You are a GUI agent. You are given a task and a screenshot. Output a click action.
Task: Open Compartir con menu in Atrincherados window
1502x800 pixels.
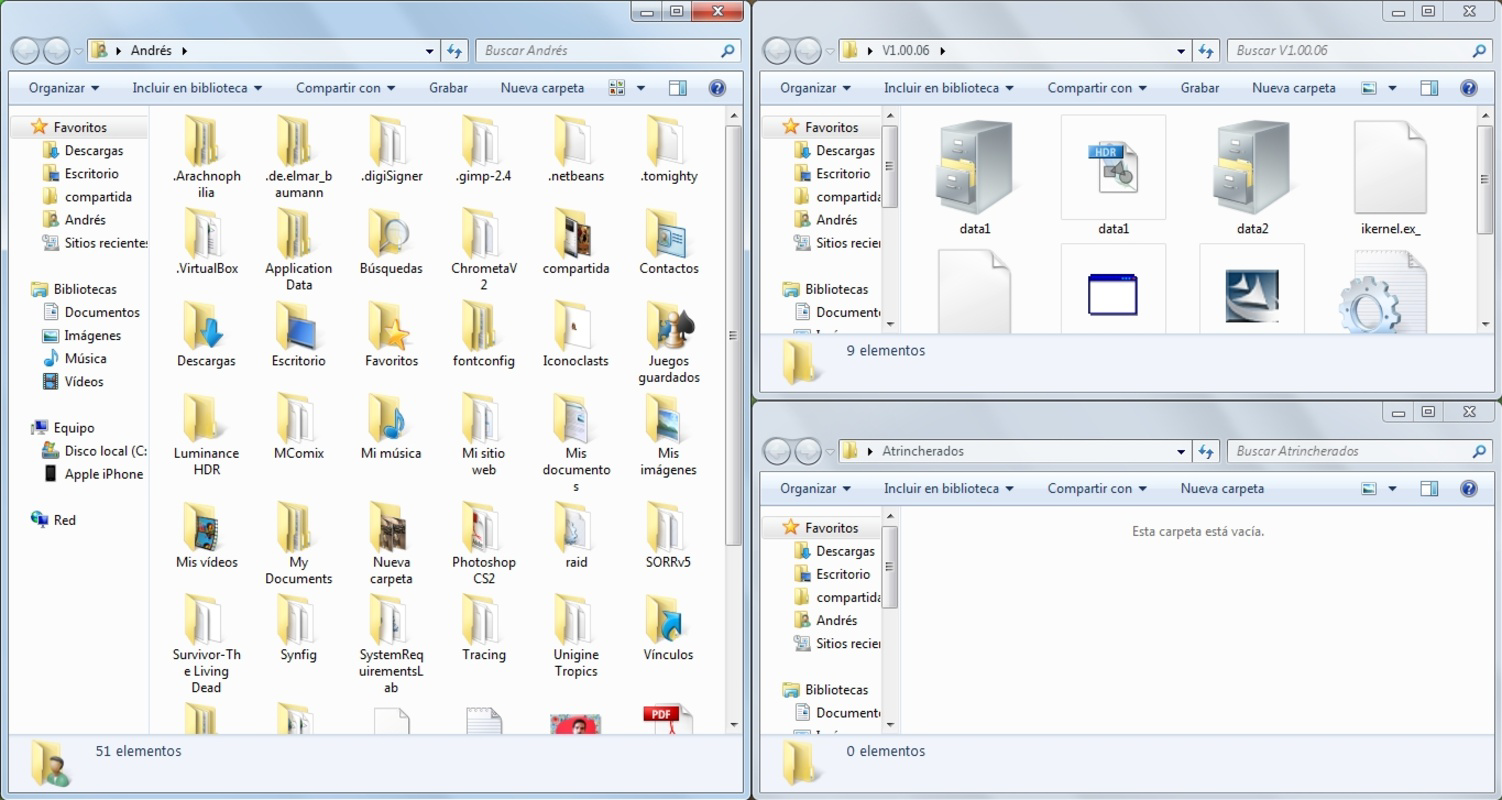(x=1097, y=489)
